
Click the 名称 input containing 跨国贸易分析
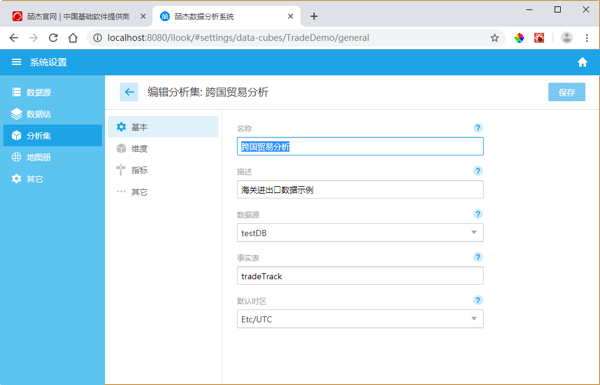click(360, 147)
